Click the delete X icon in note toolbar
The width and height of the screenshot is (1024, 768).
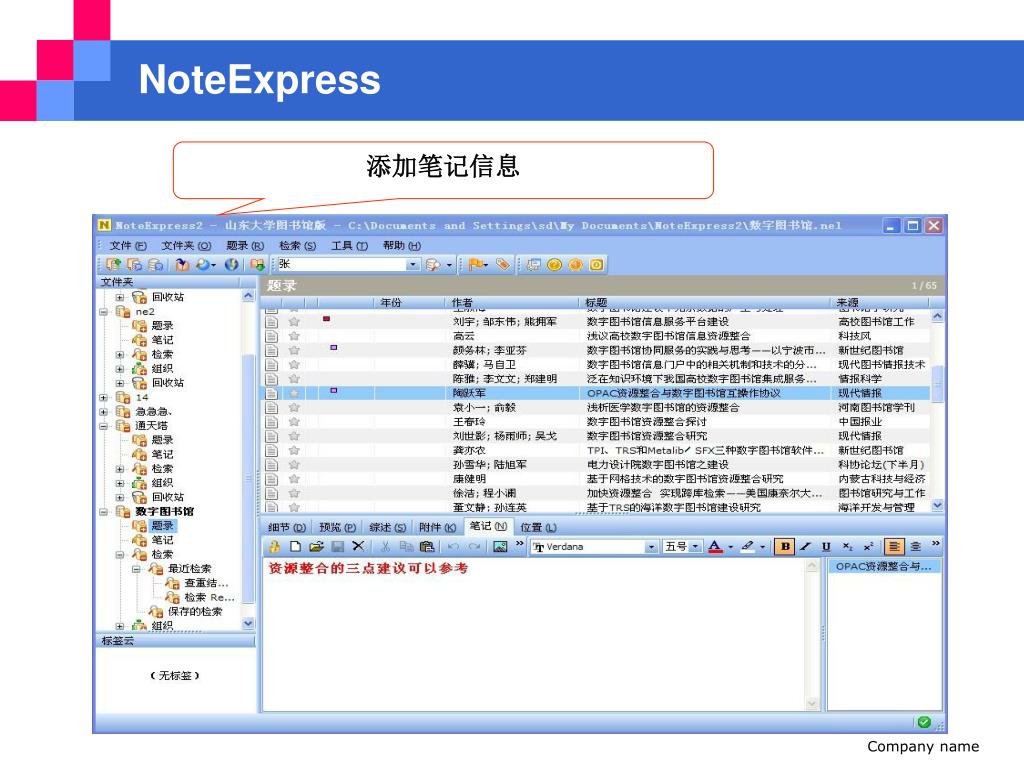pos(358,547)
